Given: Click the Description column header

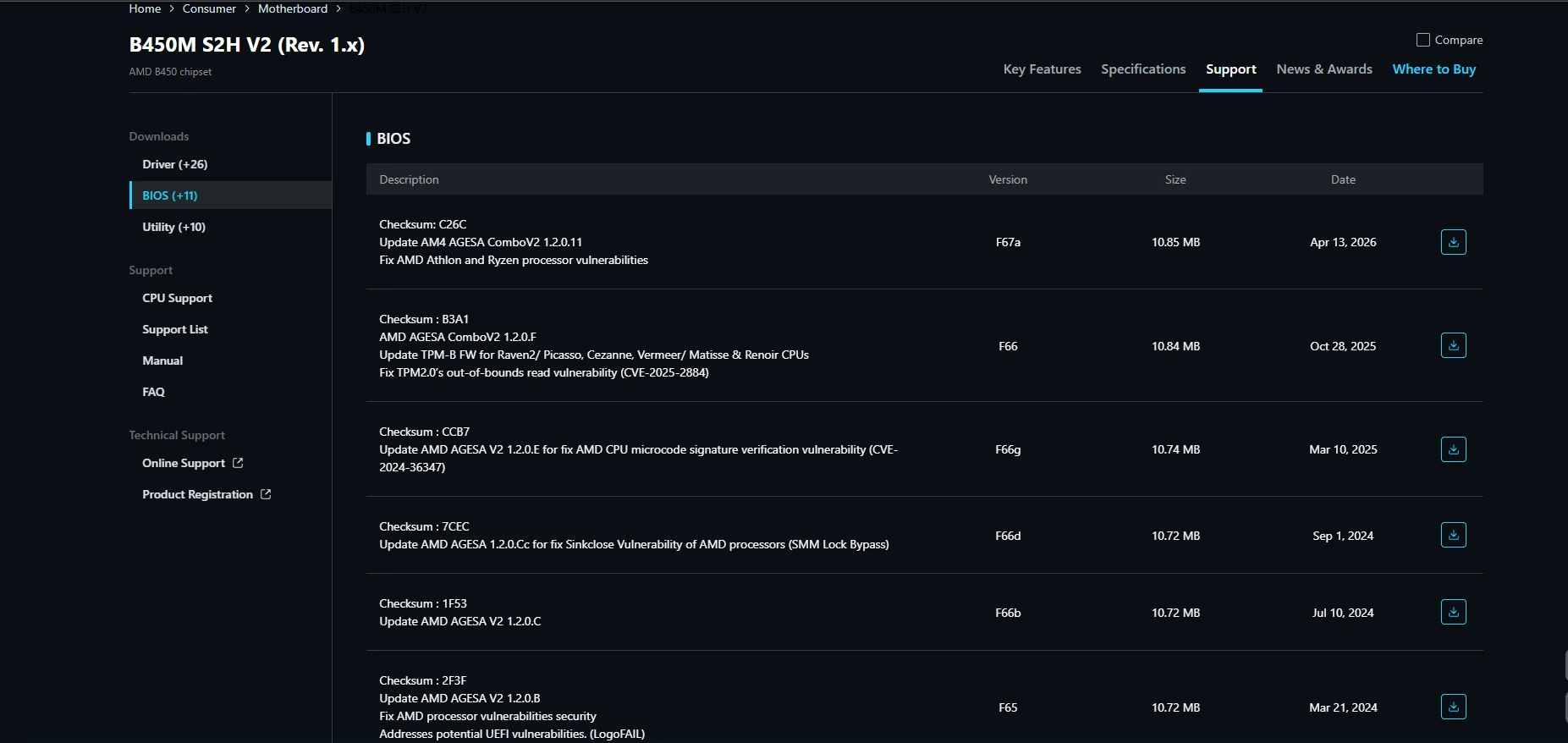Looking at the screenshot, I should click(x=409, y=179).
